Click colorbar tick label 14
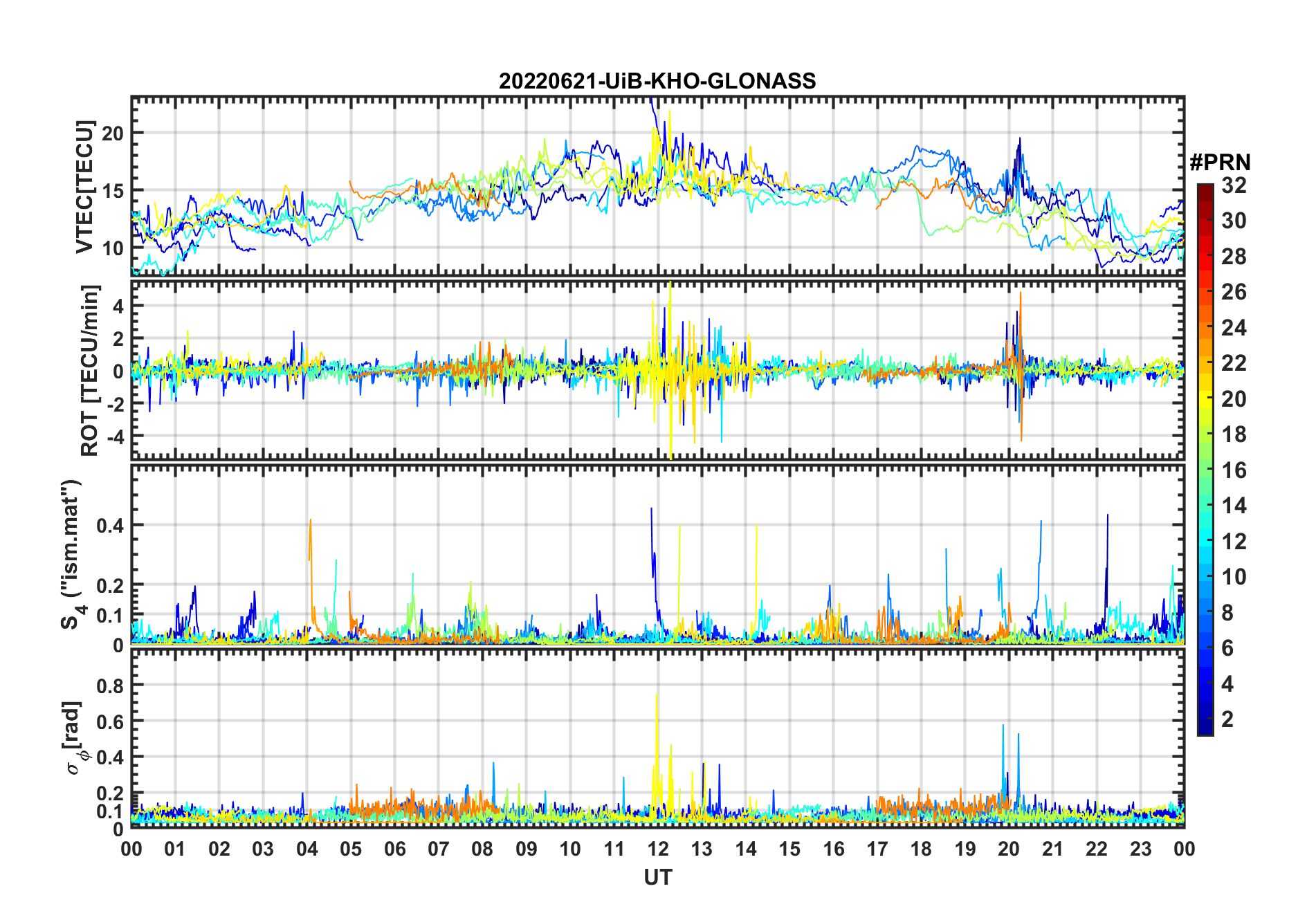 (1234, 506)
